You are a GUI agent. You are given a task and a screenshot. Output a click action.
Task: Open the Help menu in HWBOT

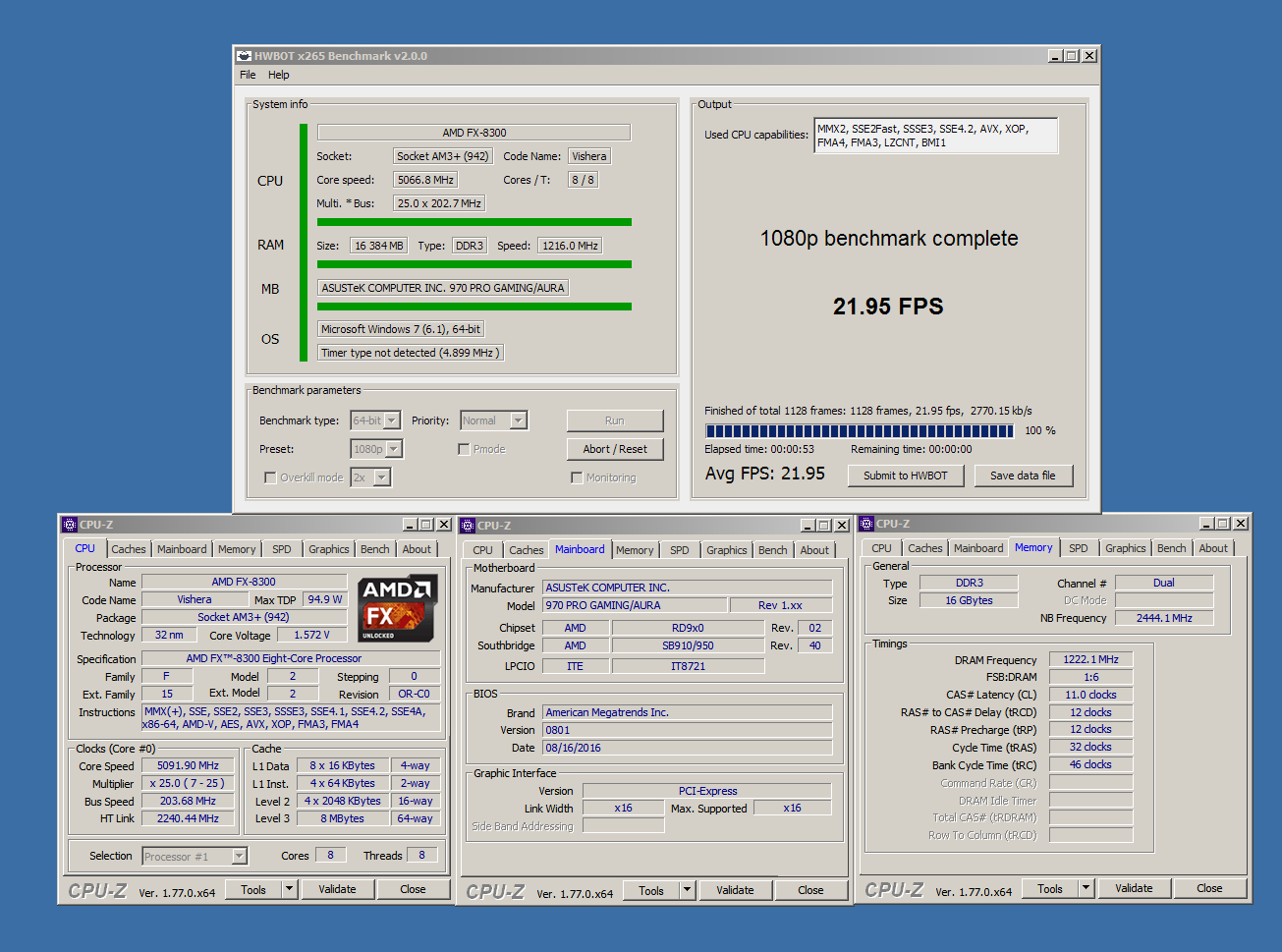point(279,75)
